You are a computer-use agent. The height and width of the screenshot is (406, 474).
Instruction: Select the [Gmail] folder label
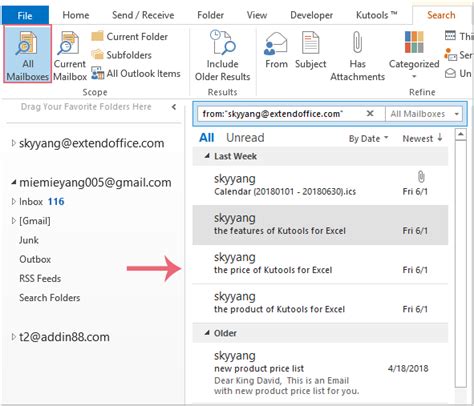35,221
